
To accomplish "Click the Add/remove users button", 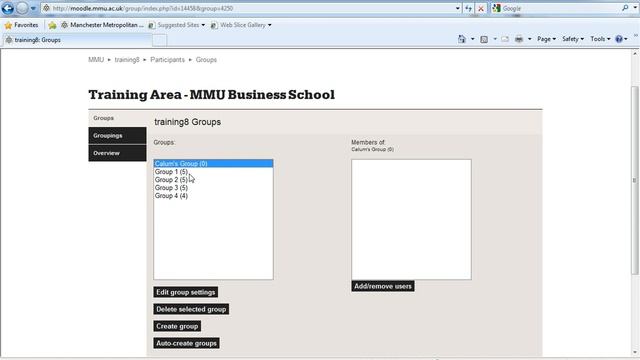I will click(x=383, y=286).
